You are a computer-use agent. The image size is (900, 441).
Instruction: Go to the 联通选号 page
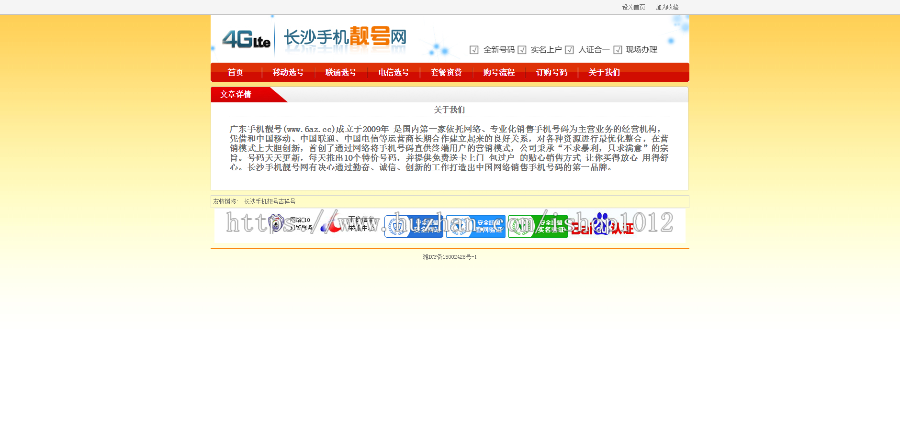[341, 72]
